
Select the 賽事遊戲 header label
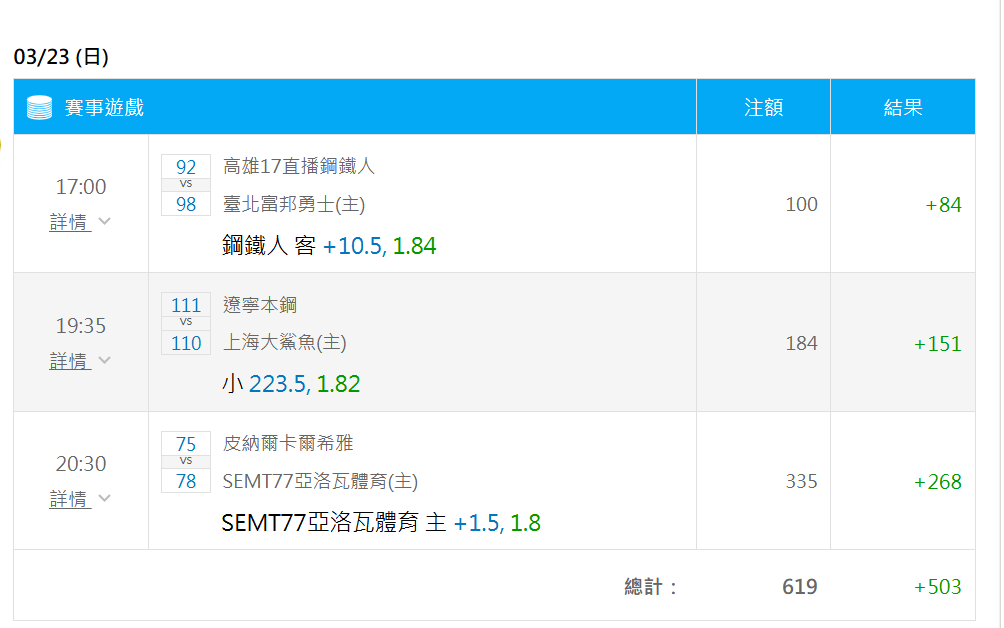pyautogui.click(x=104, y=108)
